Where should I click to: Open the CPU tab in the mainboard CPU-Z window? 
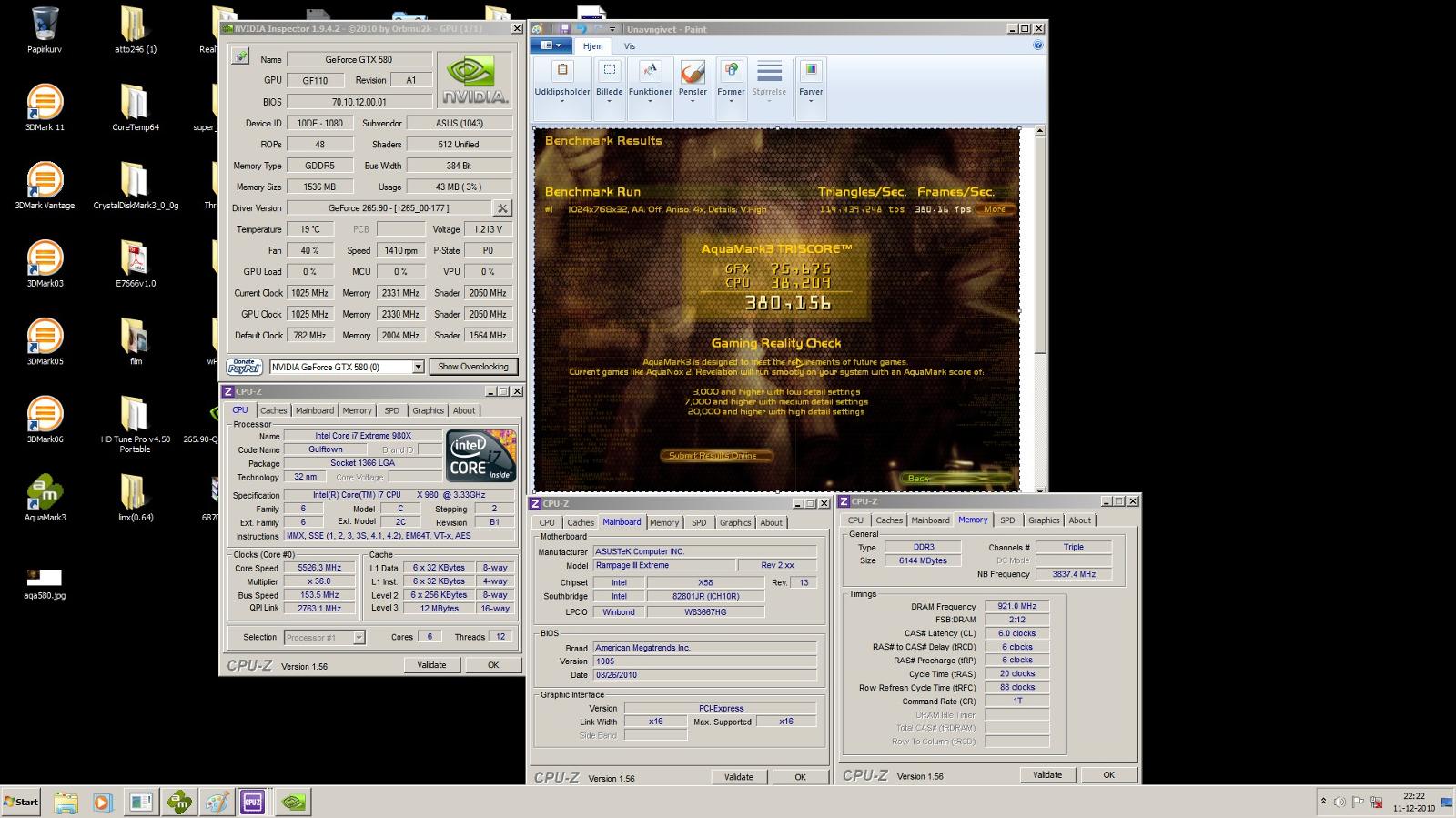click(x=547, y=522)
